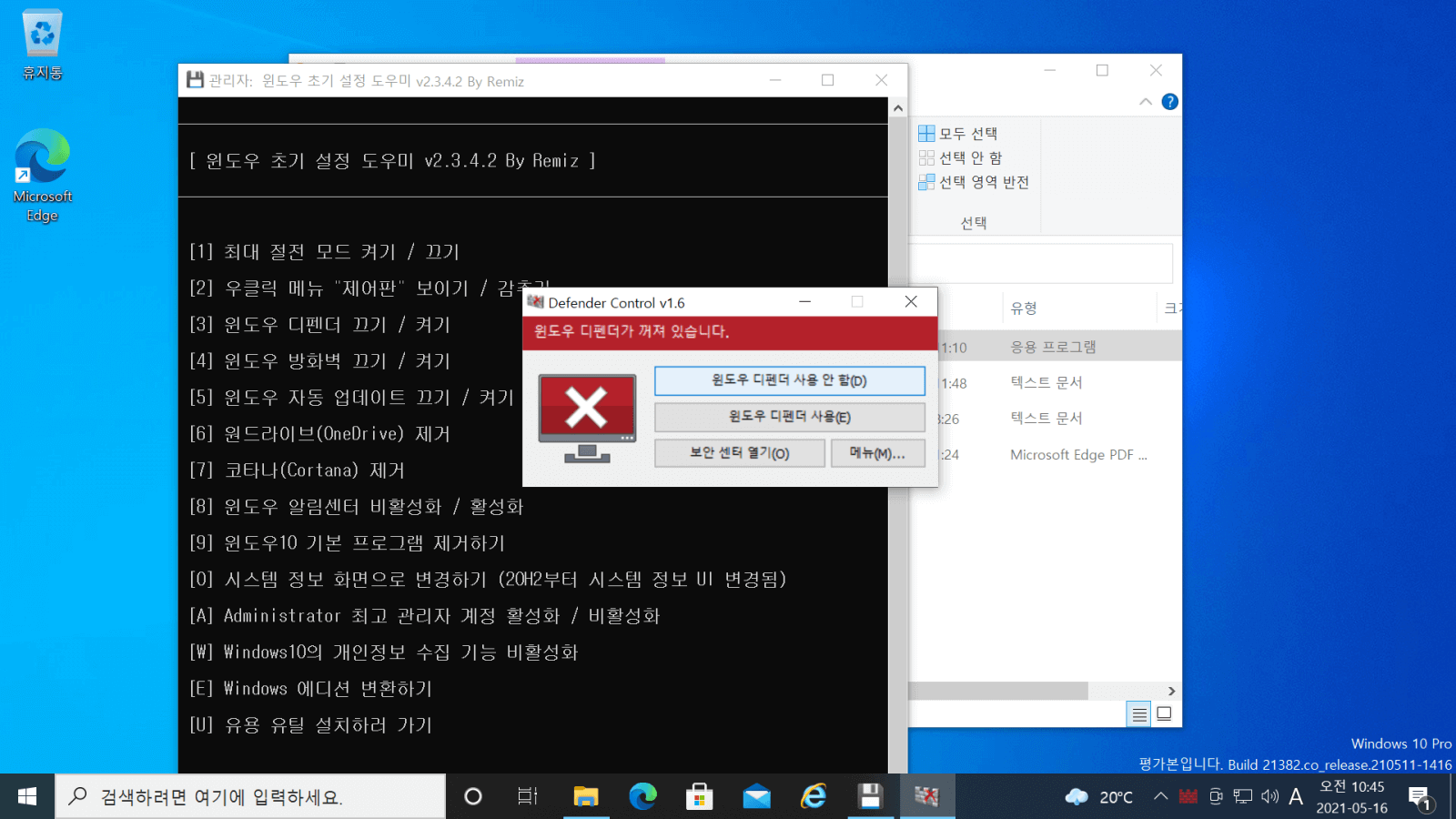Collapse the Explorer ribbon chevron
The image size is (1456, 819).
point(1146,102)
